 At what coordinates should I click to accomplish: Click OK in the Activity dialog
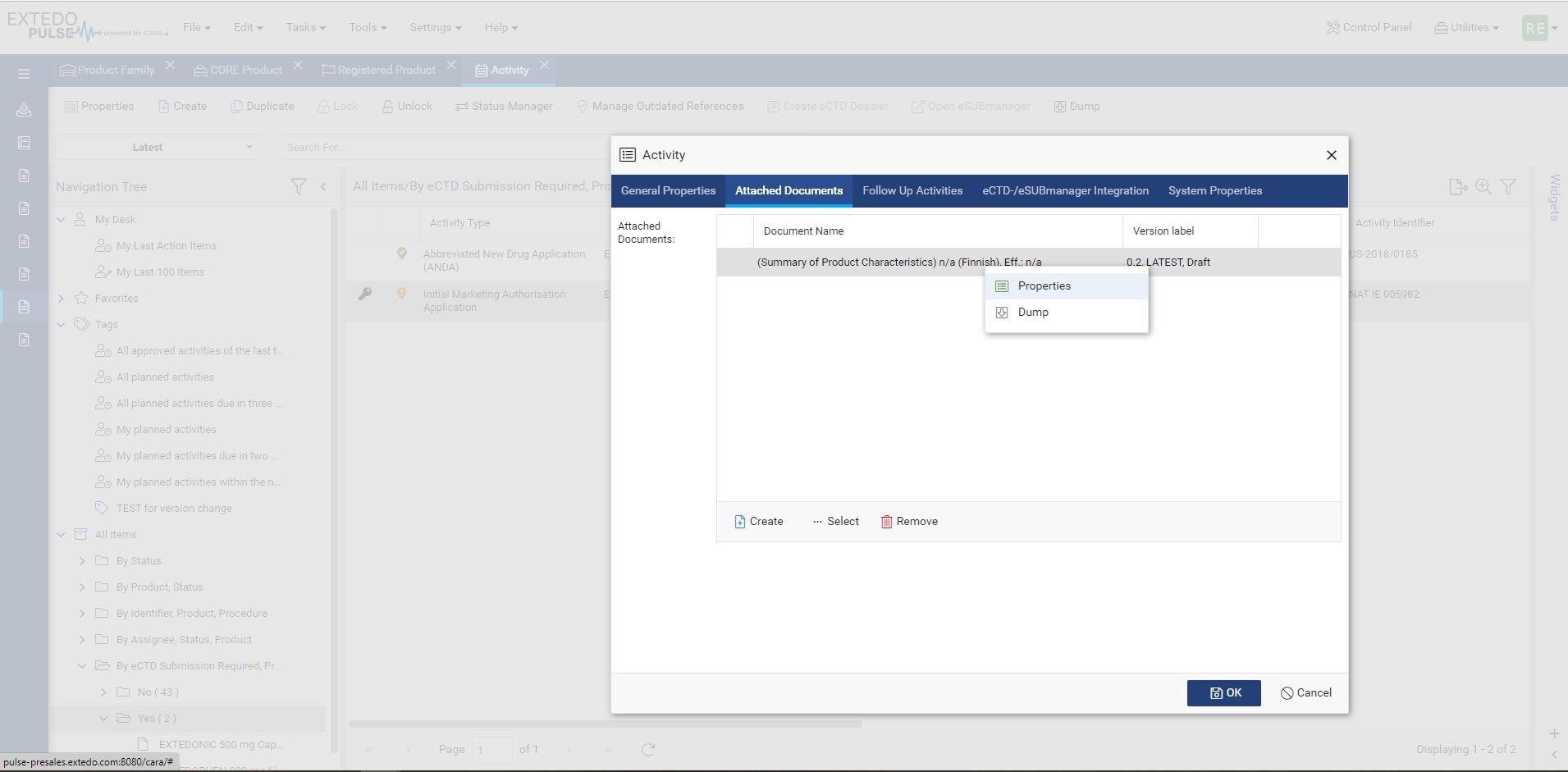[x=1223, y=692]
